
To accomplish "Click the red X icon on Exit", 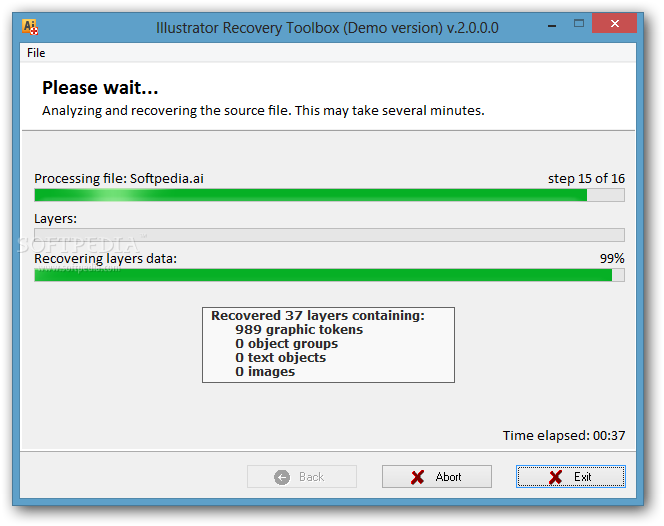I will (555, 477).
